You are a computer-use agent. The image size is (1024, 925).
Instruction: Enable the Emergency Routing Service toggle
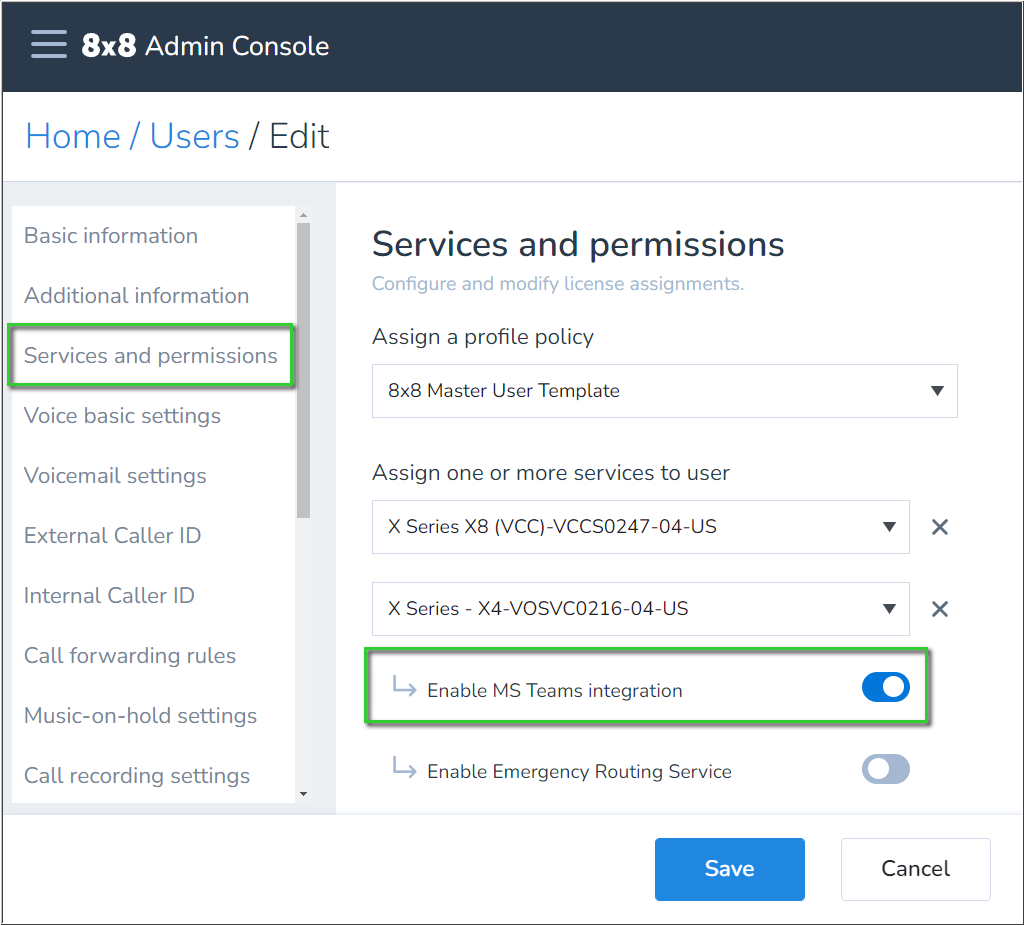click(x=885, y=769)
